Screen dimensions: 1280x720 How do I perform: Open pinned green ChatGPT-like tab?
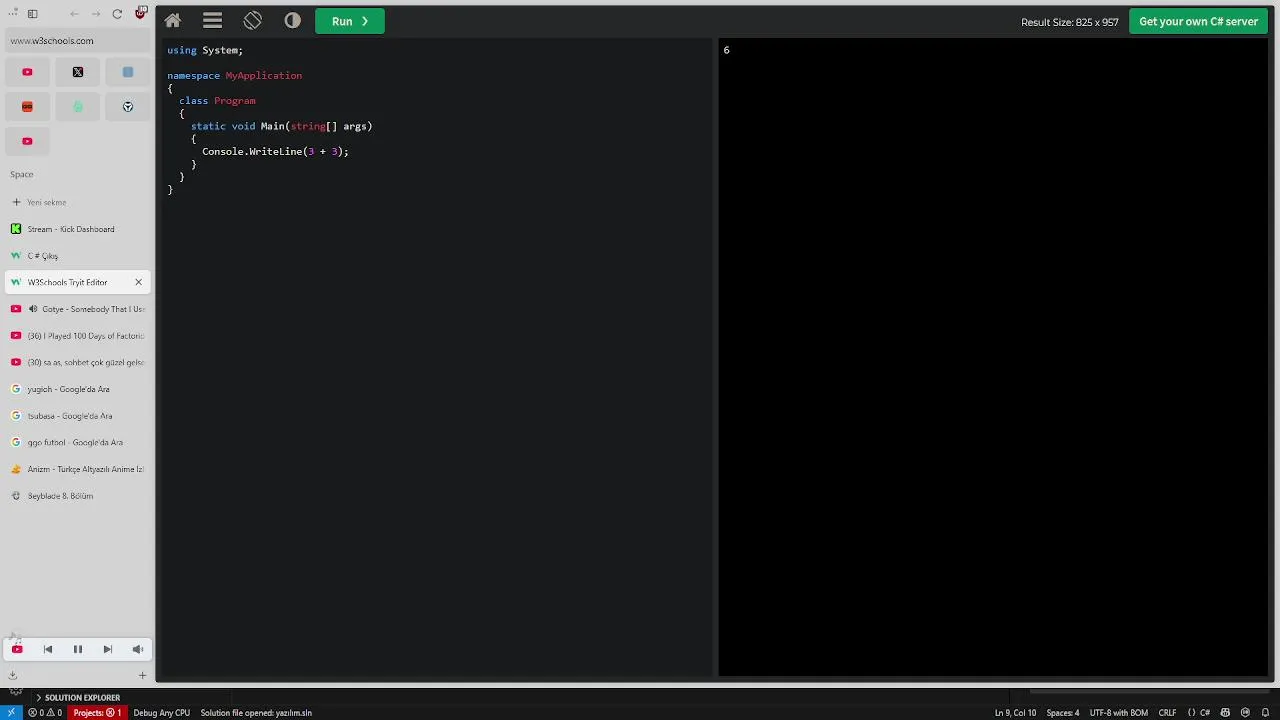78,107
